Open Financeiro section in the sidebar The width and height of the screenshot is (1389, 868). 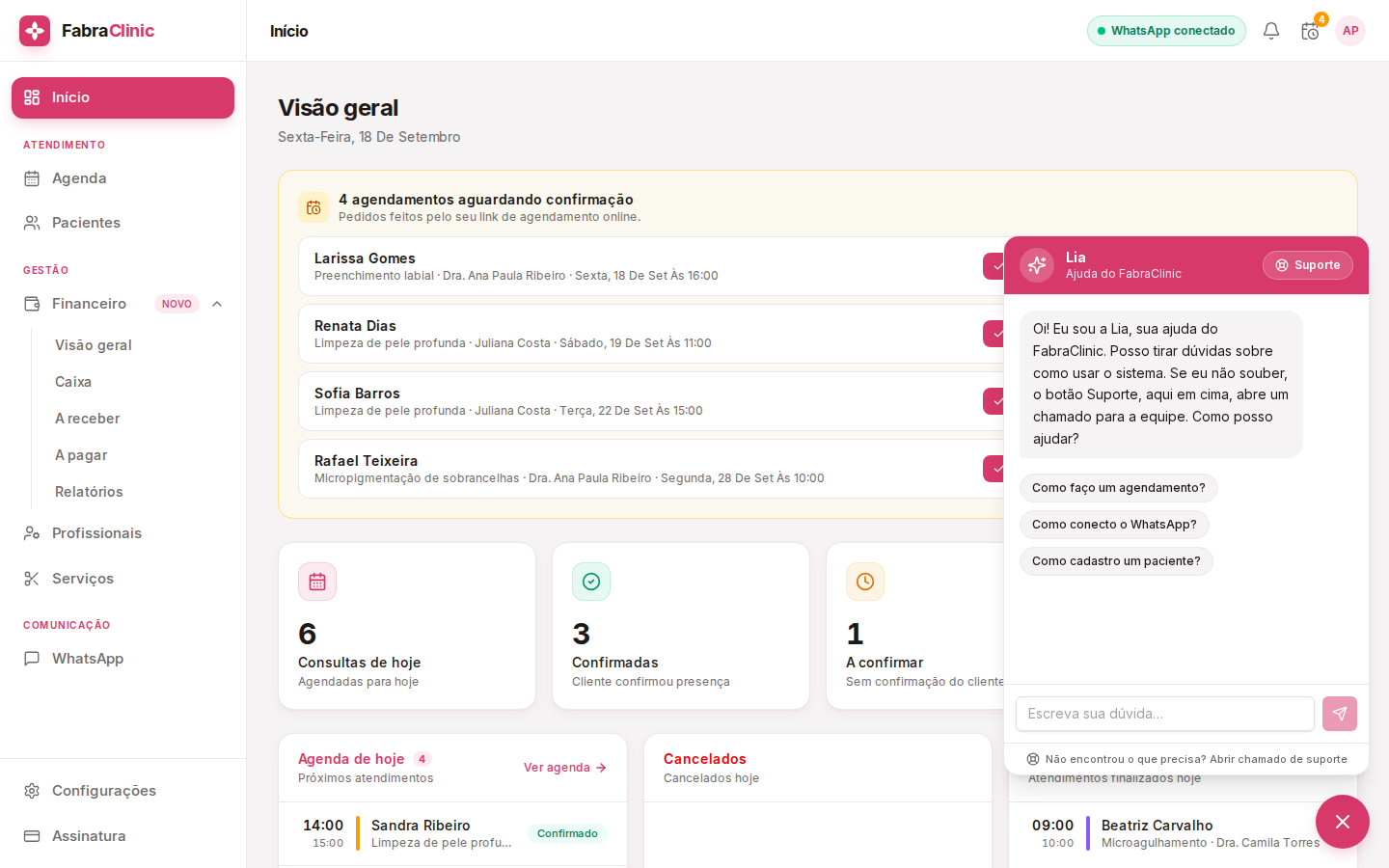pos(123,304)
